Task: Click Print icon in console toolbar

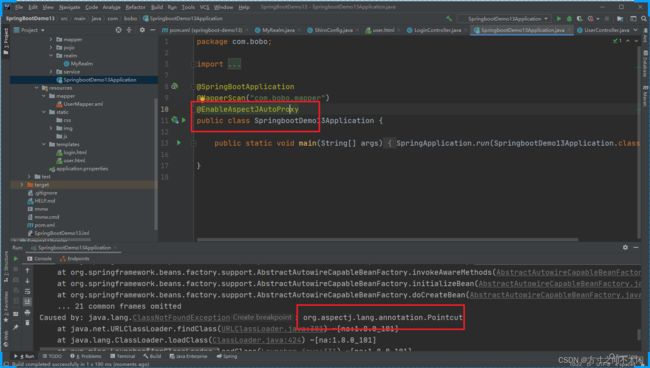Action: click(27, 312)
